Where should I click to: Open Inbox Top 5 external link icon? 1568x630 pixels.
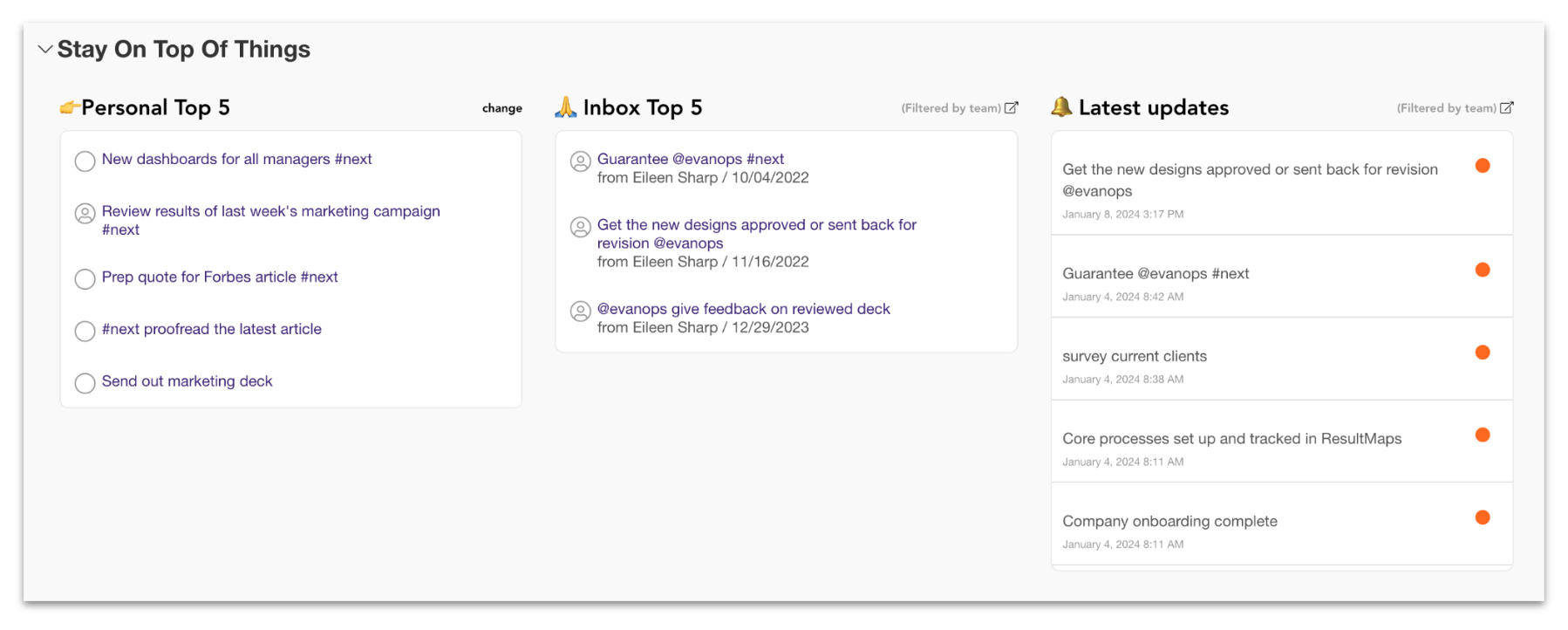pos(1011,108)
